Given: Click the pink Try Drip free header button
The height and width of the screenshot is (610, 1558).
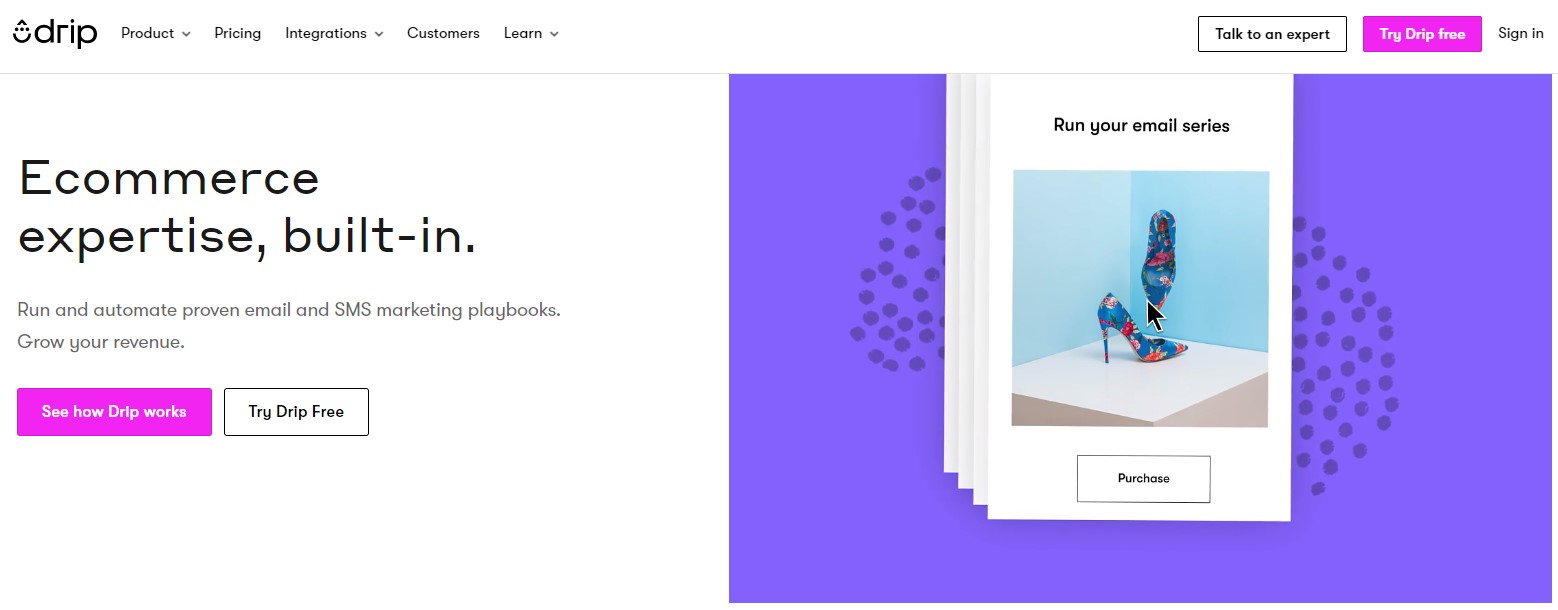Looking at the screenshot, I should pos(1422,34).
